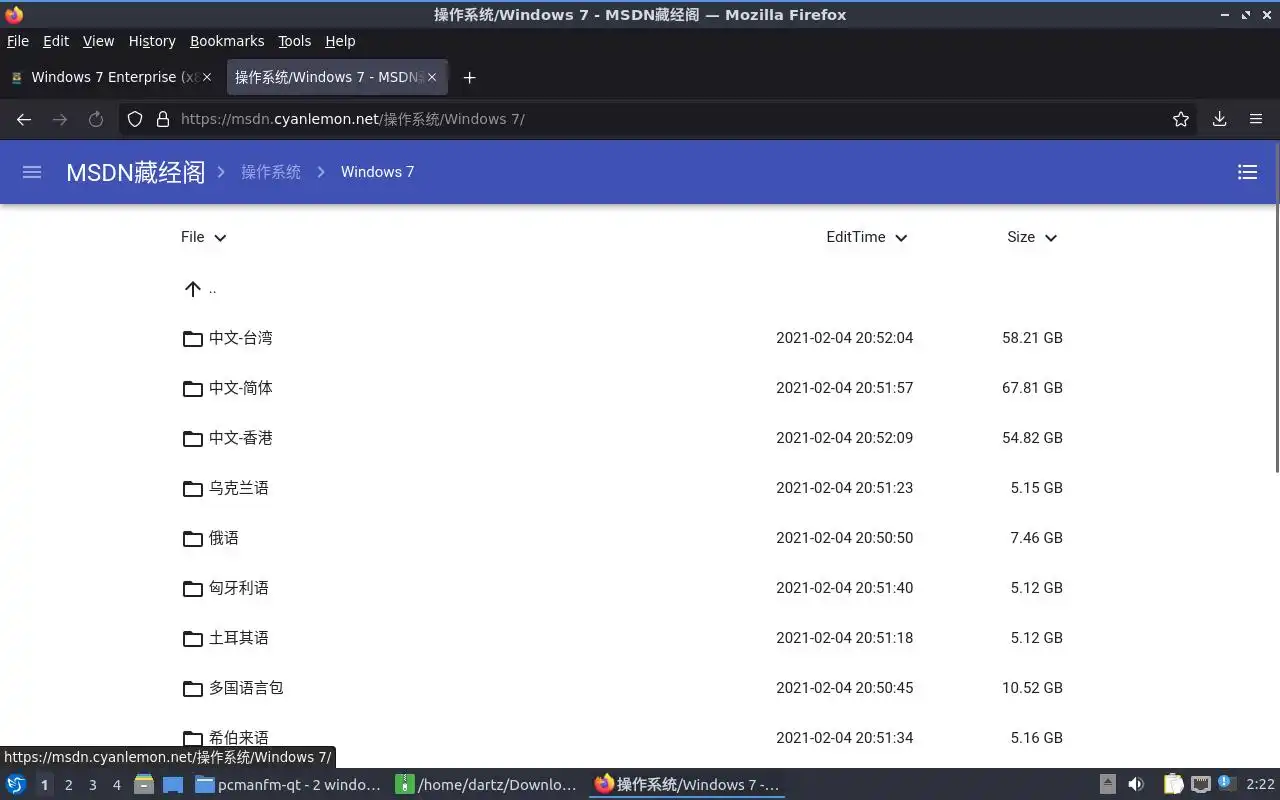The image size is (1280, 800).
Task: Click the show desktop icon in taskbar
Action: point(173,785)
